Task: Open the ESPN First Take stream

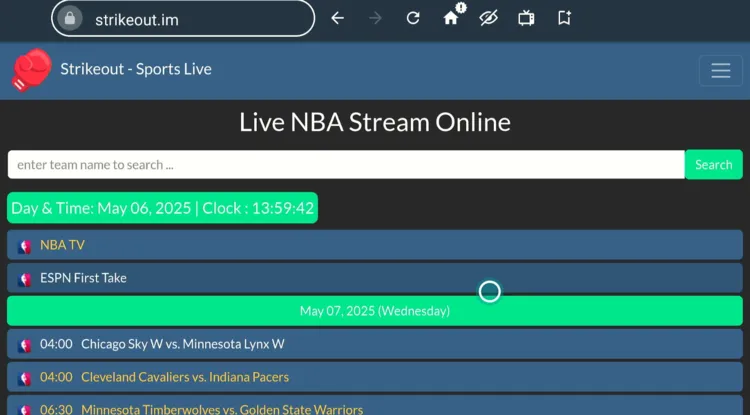Action: 375,278
